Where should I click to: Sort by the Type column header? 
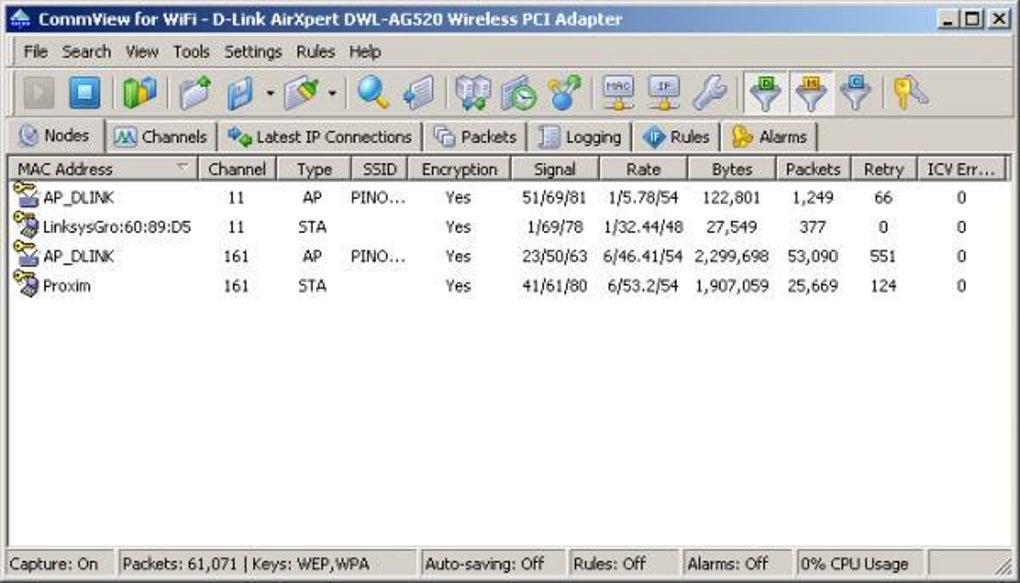[x=314, y=169]
